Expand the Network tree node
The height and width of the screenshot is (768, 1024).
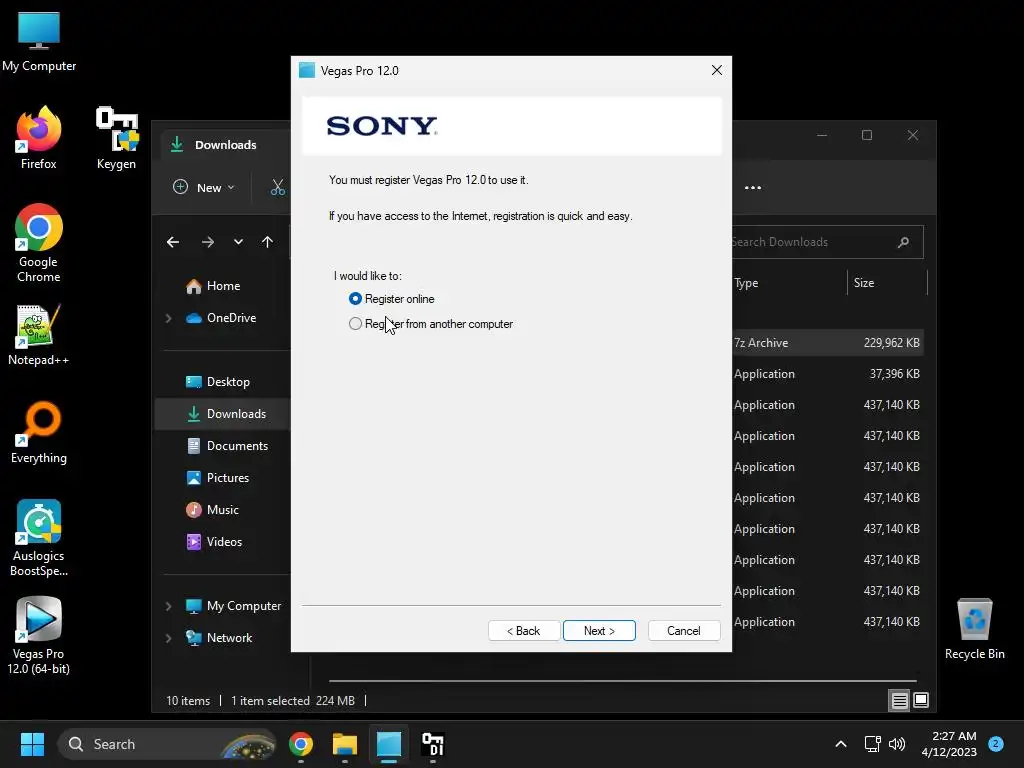pos(168,638)
